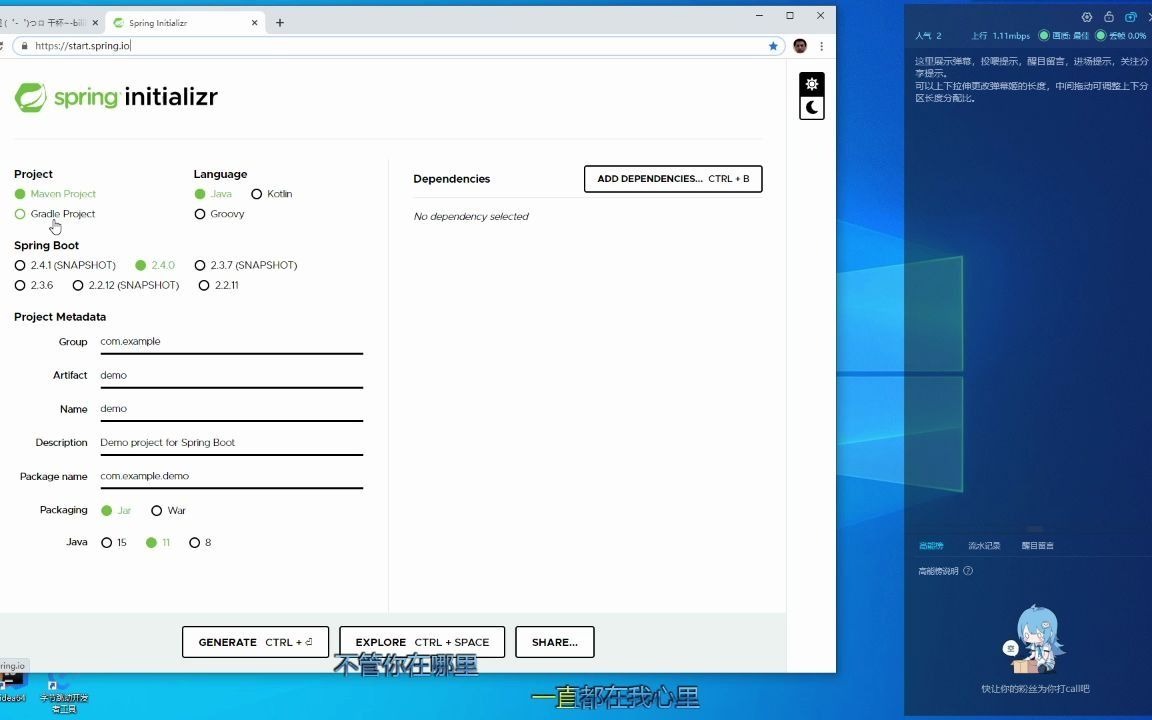Choose War packaging instead of Jar
1152x720 pixels.
pos(157,510)
